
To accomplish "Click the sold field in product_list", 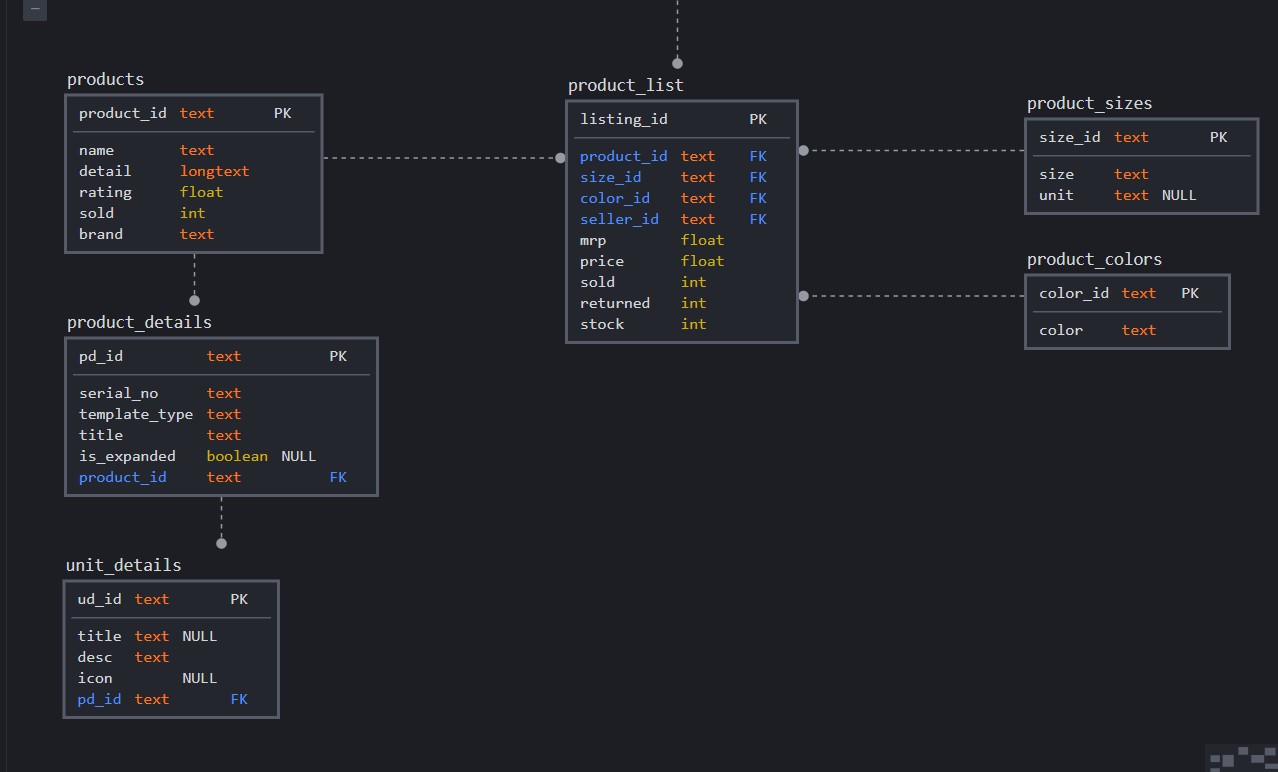I will [598, 282].
